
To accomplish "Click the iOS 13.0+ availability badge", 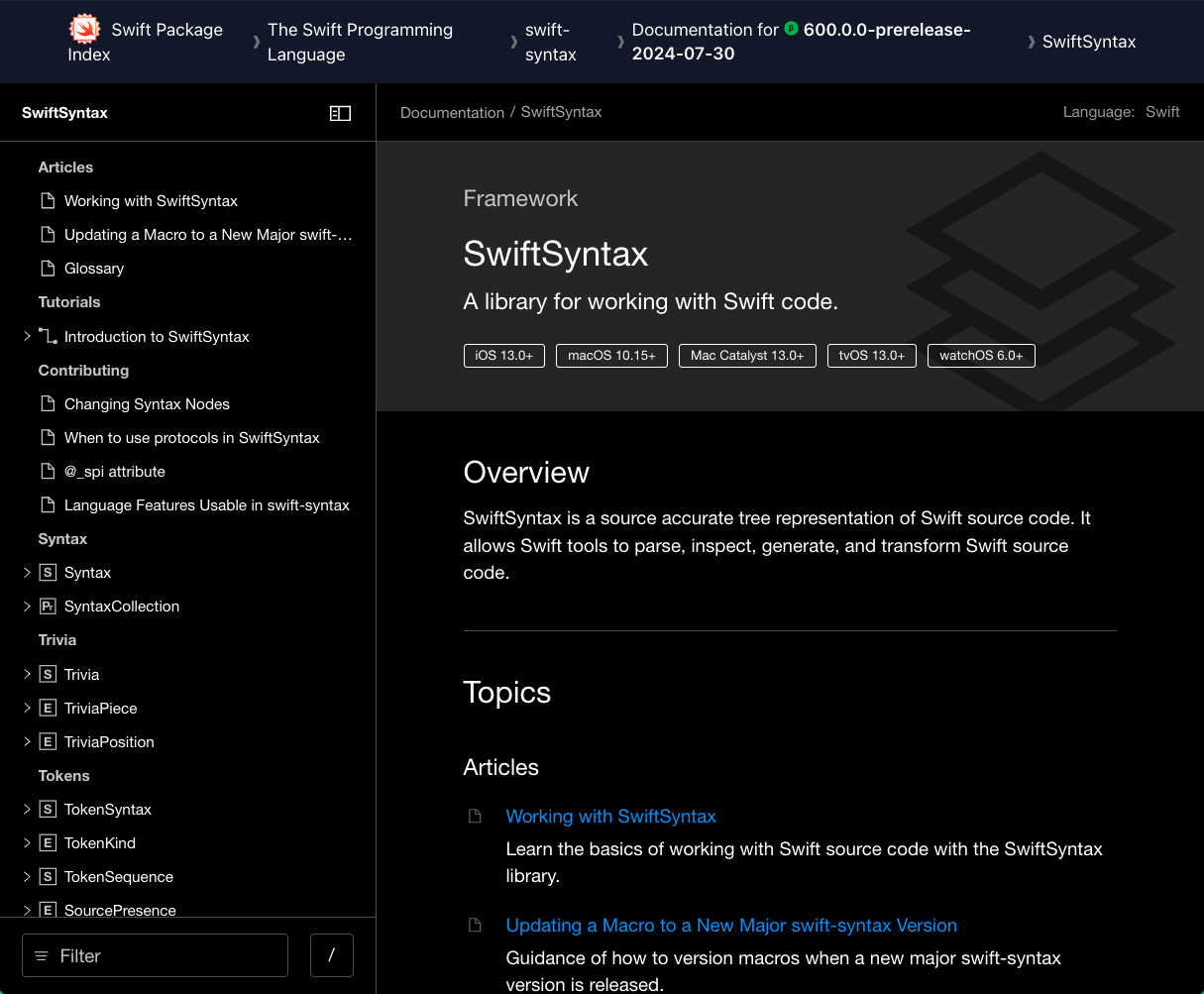I will pos(504,356).
